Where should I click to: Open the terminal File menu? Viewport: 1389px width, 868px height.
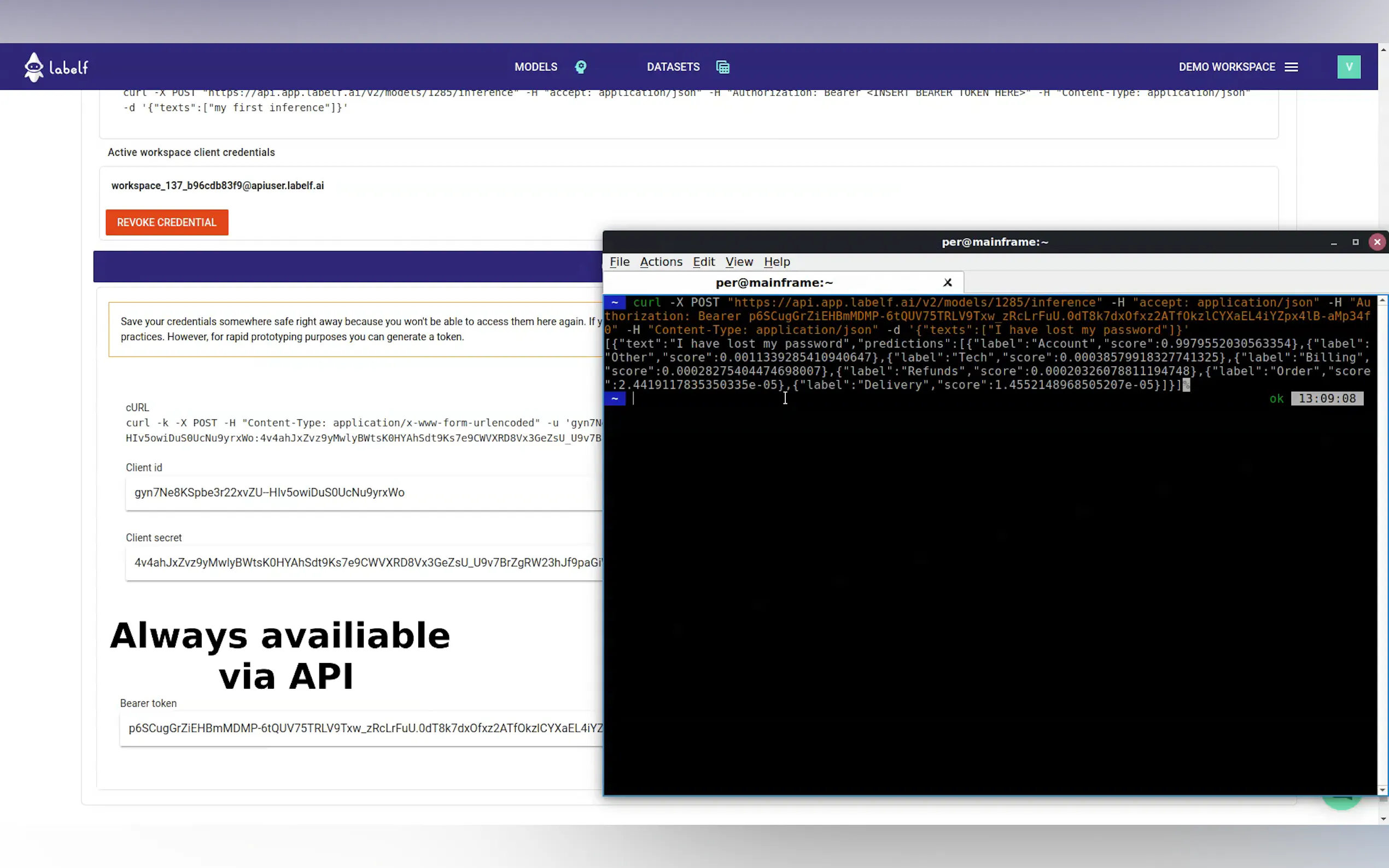click(x=619, y=262)
